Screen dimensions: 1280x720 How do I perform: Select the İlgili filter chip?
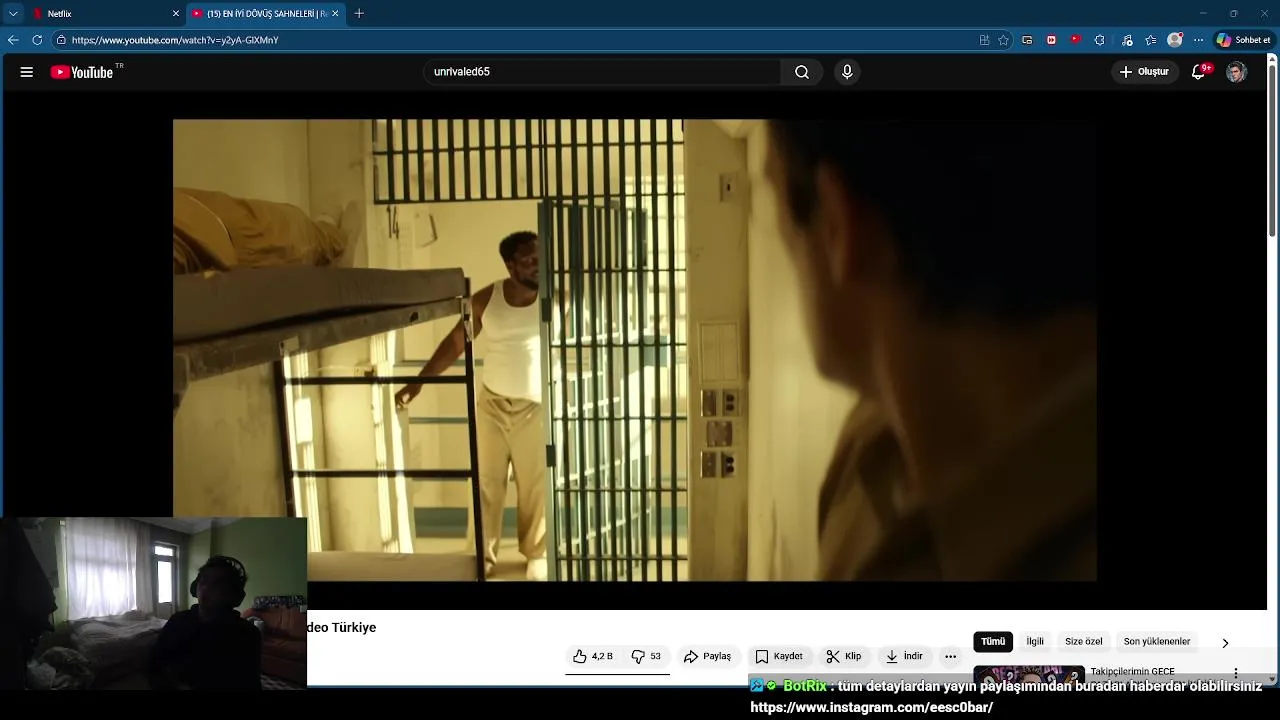1035,642
